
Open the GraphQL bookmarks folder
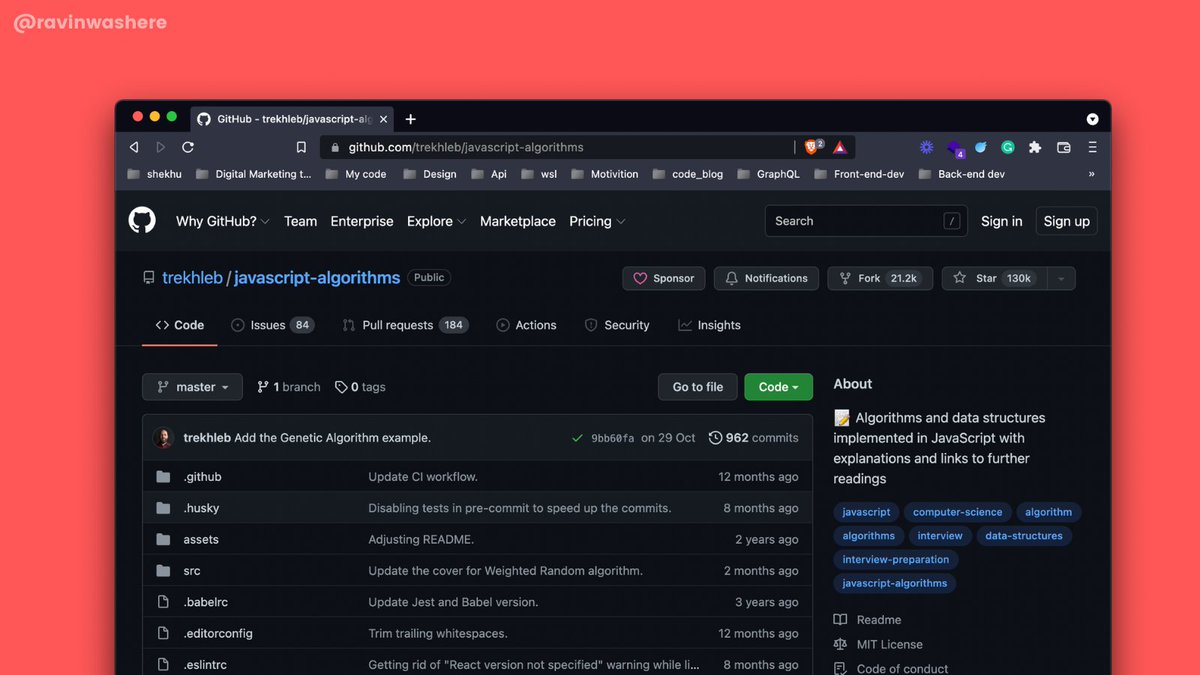click(768, 174)
